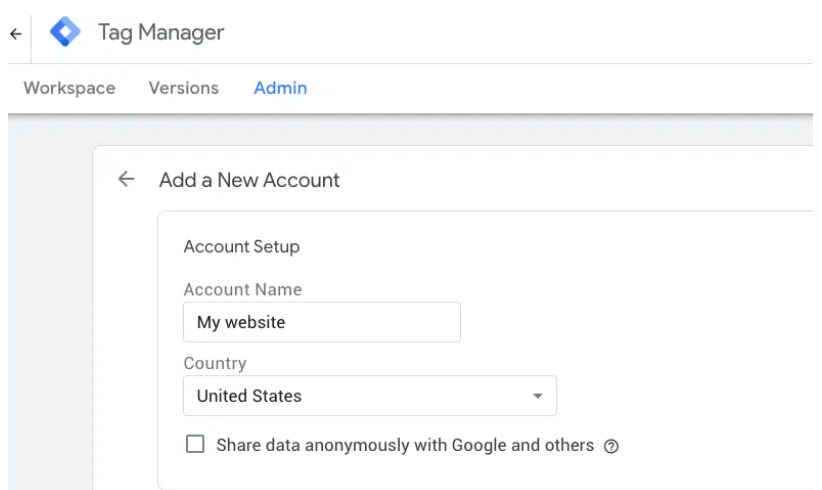Click the Account Name field label
This screenshot has height=490, width=822.
pyautogui.click(x=242, y=289)
